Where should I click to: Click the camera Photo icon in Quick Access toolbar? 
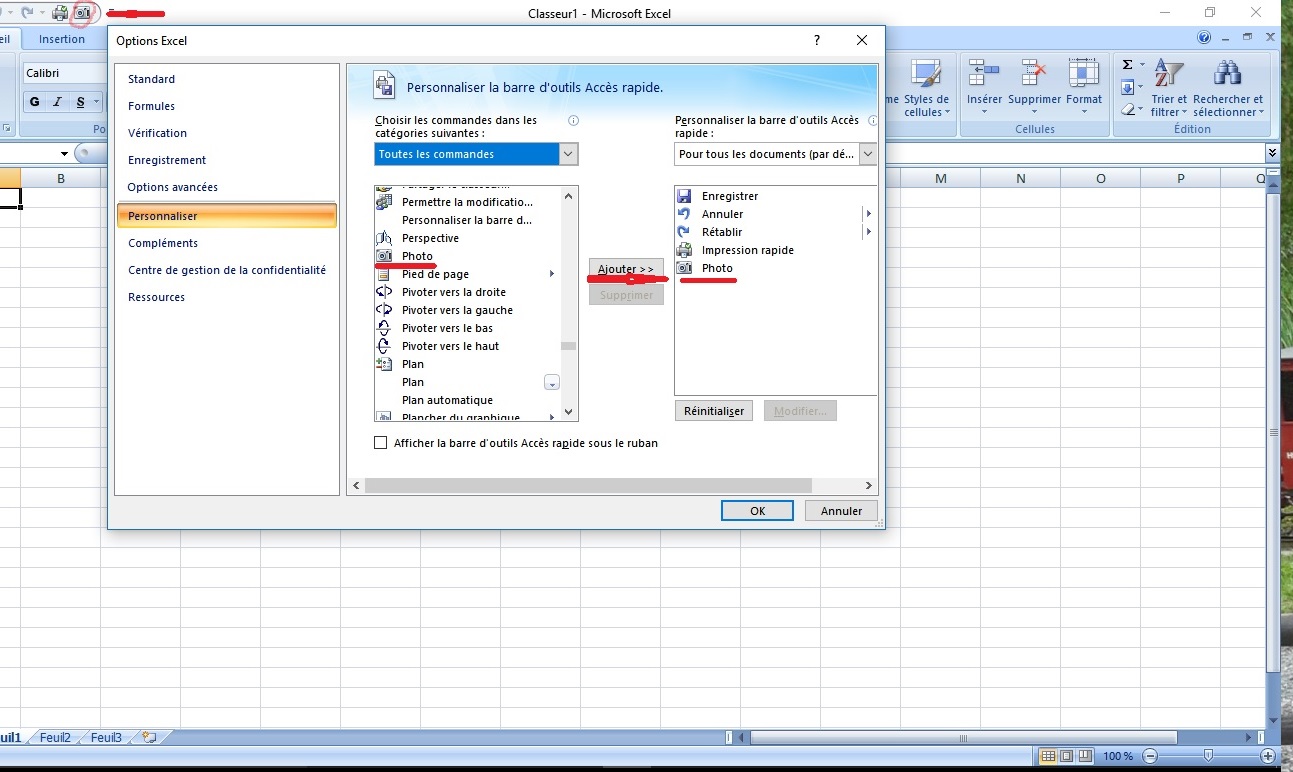82,14
